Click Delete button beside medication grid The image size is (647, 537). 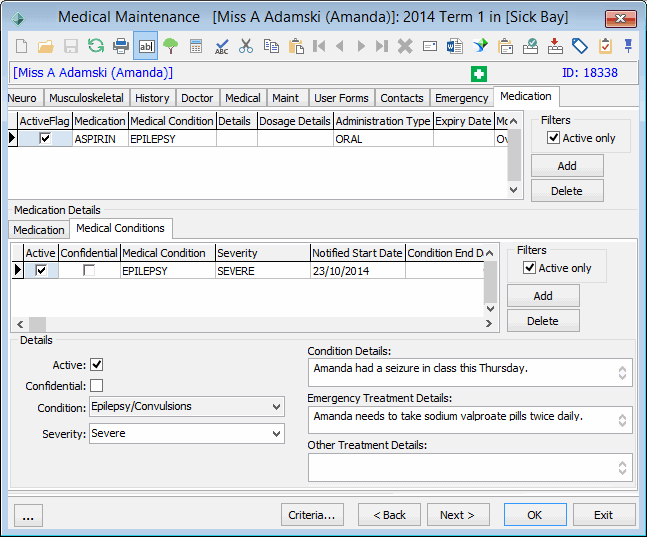point(567,191)
